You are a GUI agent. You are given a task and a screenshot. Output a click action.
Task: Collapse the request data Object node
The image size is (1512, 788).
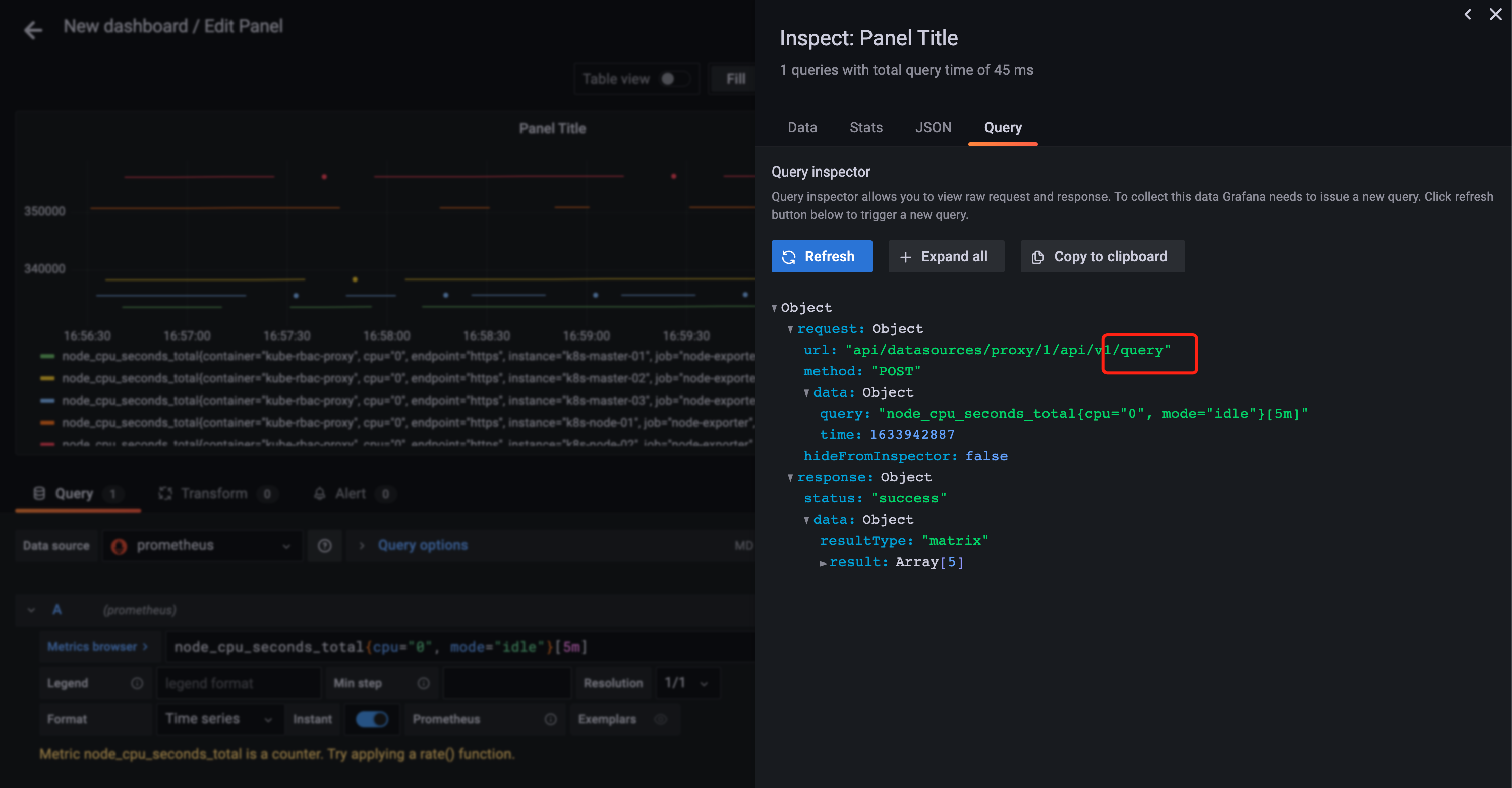pyautogui.click(x=806, y=392)
